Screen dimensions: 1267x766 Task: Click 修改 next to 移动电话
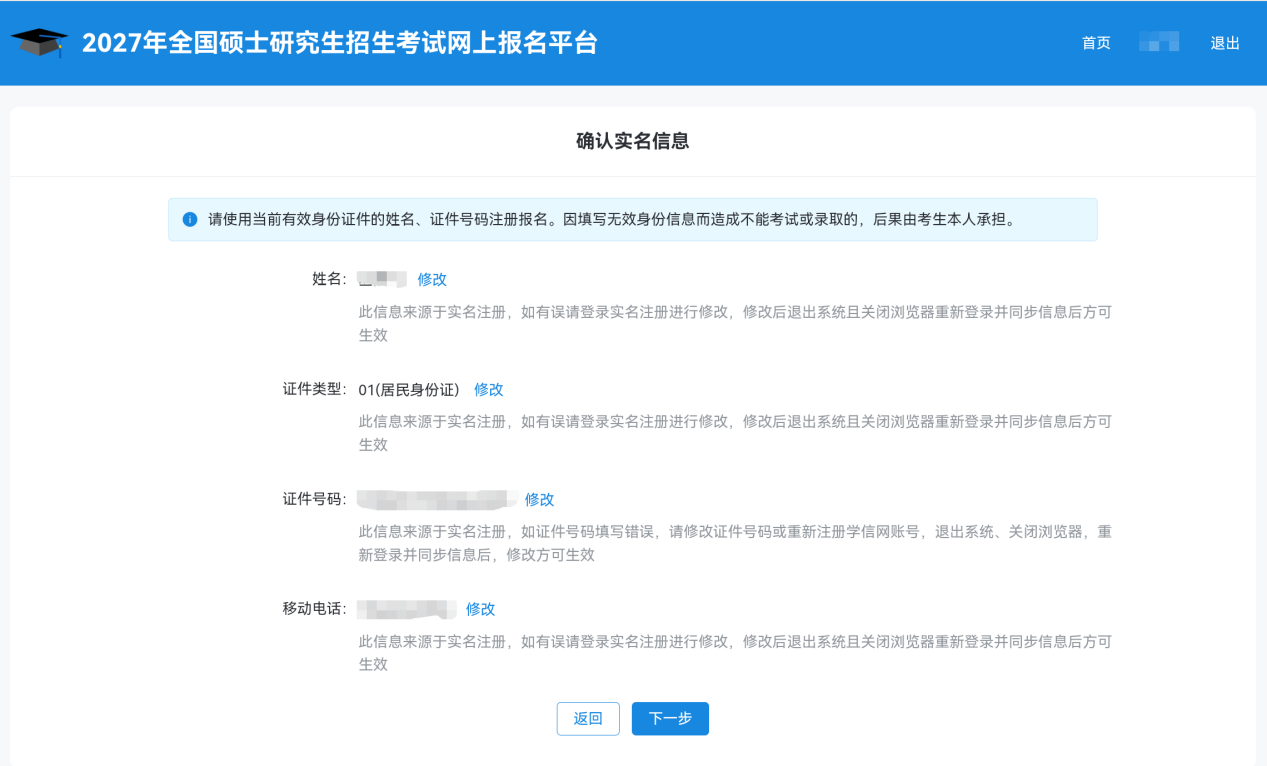click(480, 609)
